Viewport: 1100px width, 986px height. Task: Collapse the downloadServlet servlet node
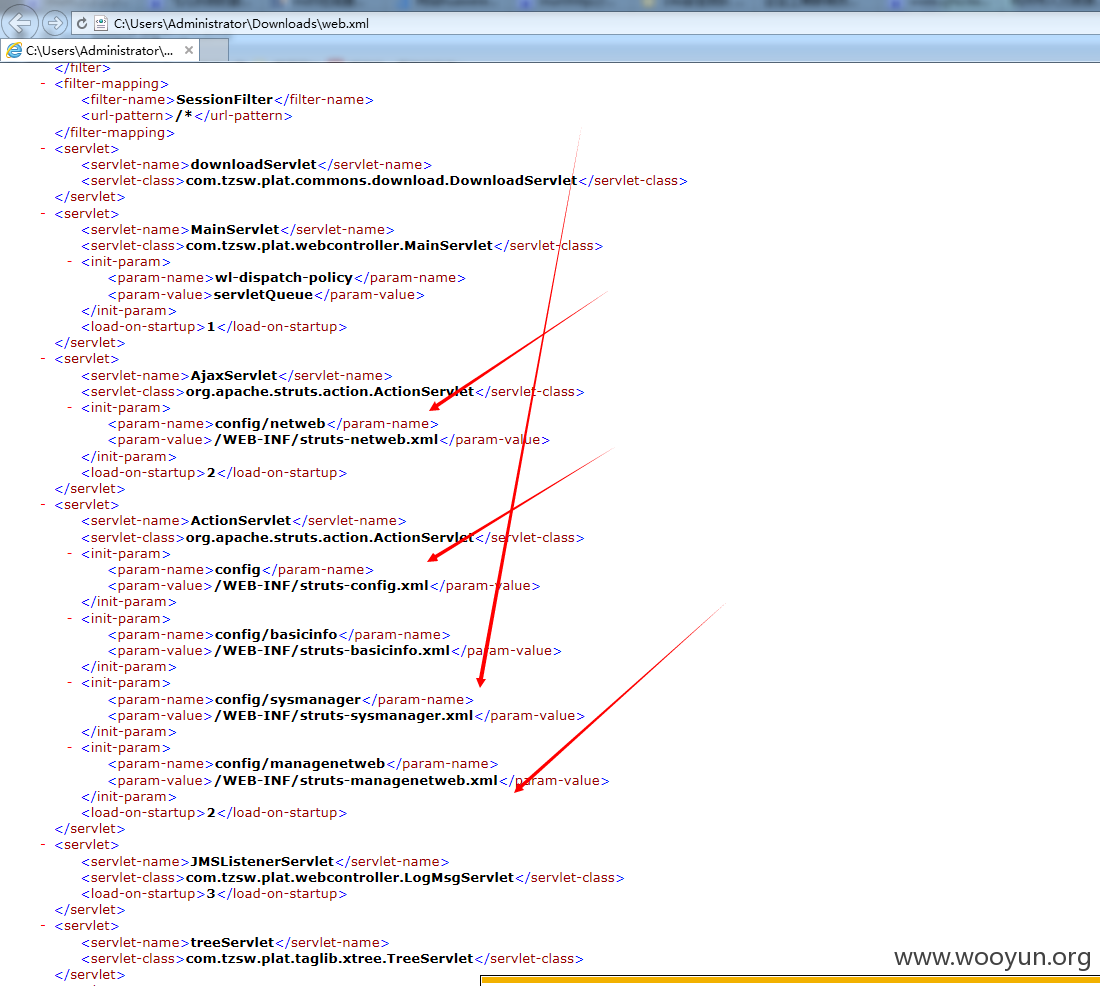(x=43, y=148)
